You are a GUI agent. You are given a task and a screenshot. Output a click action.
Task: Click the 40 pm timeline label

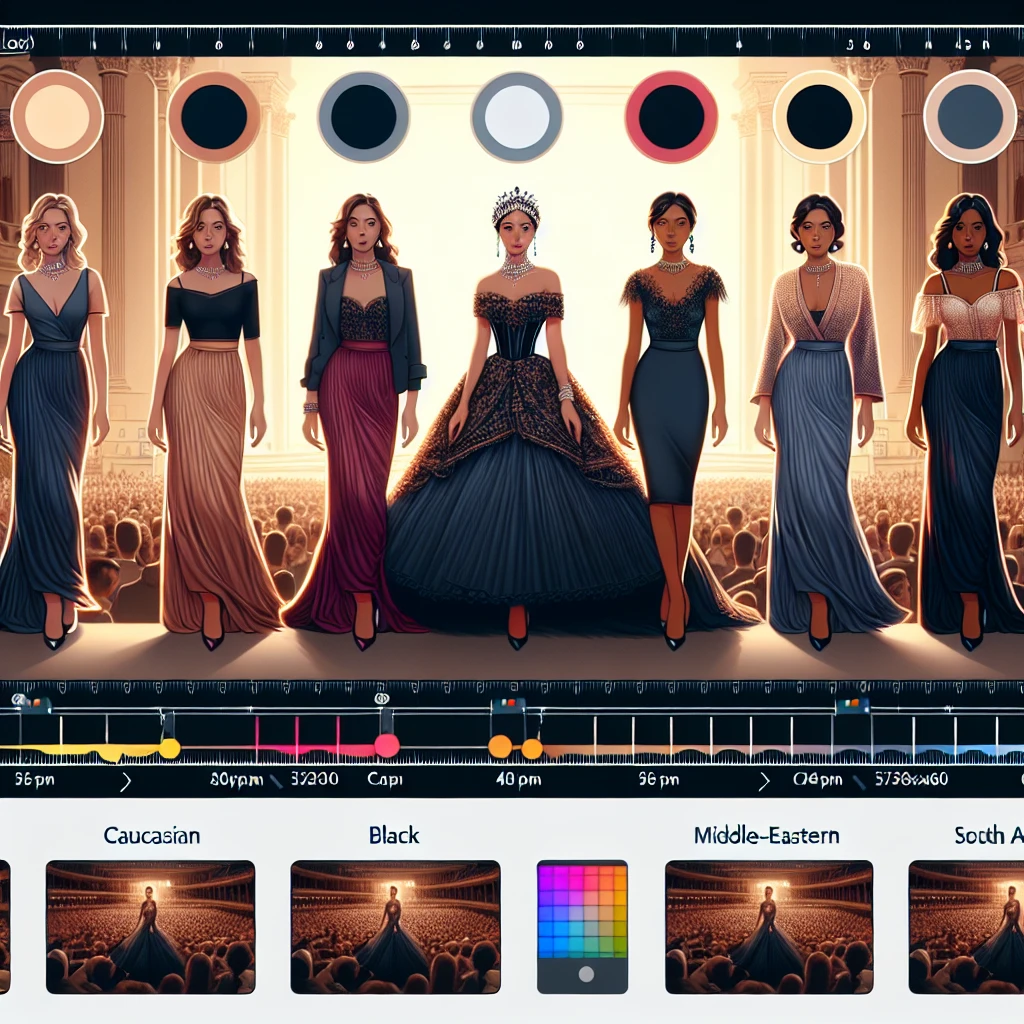[518, 779]
